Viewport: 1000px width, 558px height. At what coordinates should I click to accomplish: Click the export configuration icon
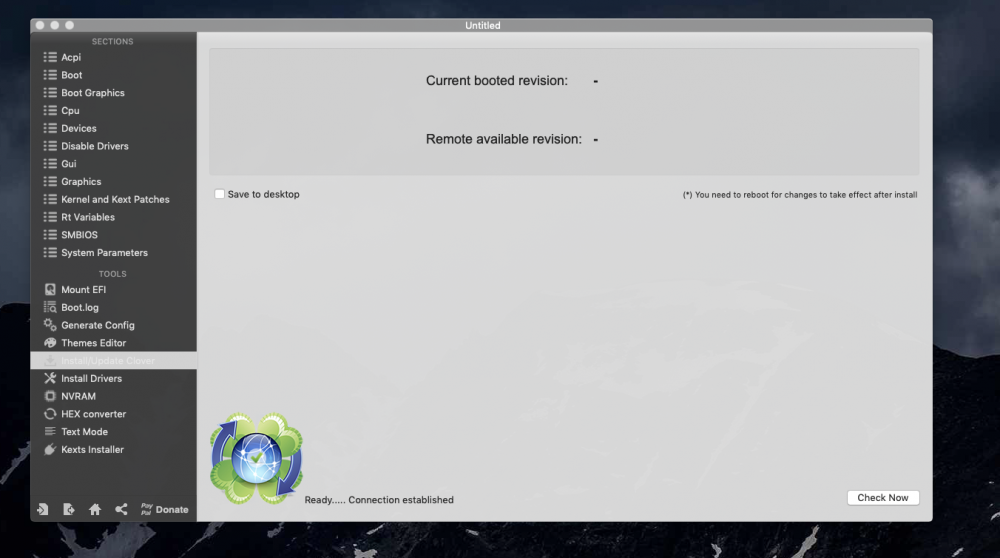click(x=69, y=510)
